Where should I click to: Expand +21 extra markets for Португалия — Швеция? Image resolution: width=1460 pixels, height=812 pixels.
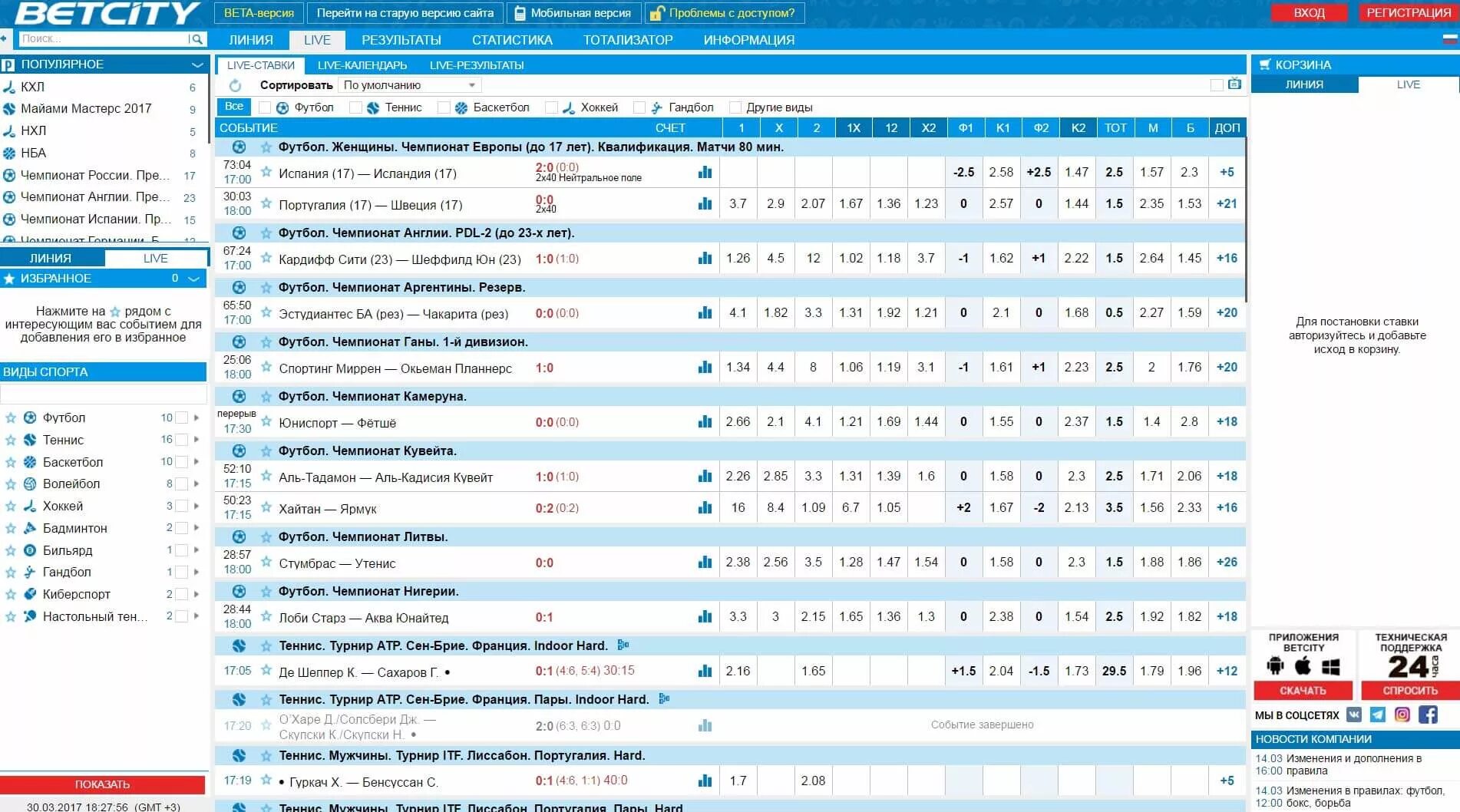1227,203
